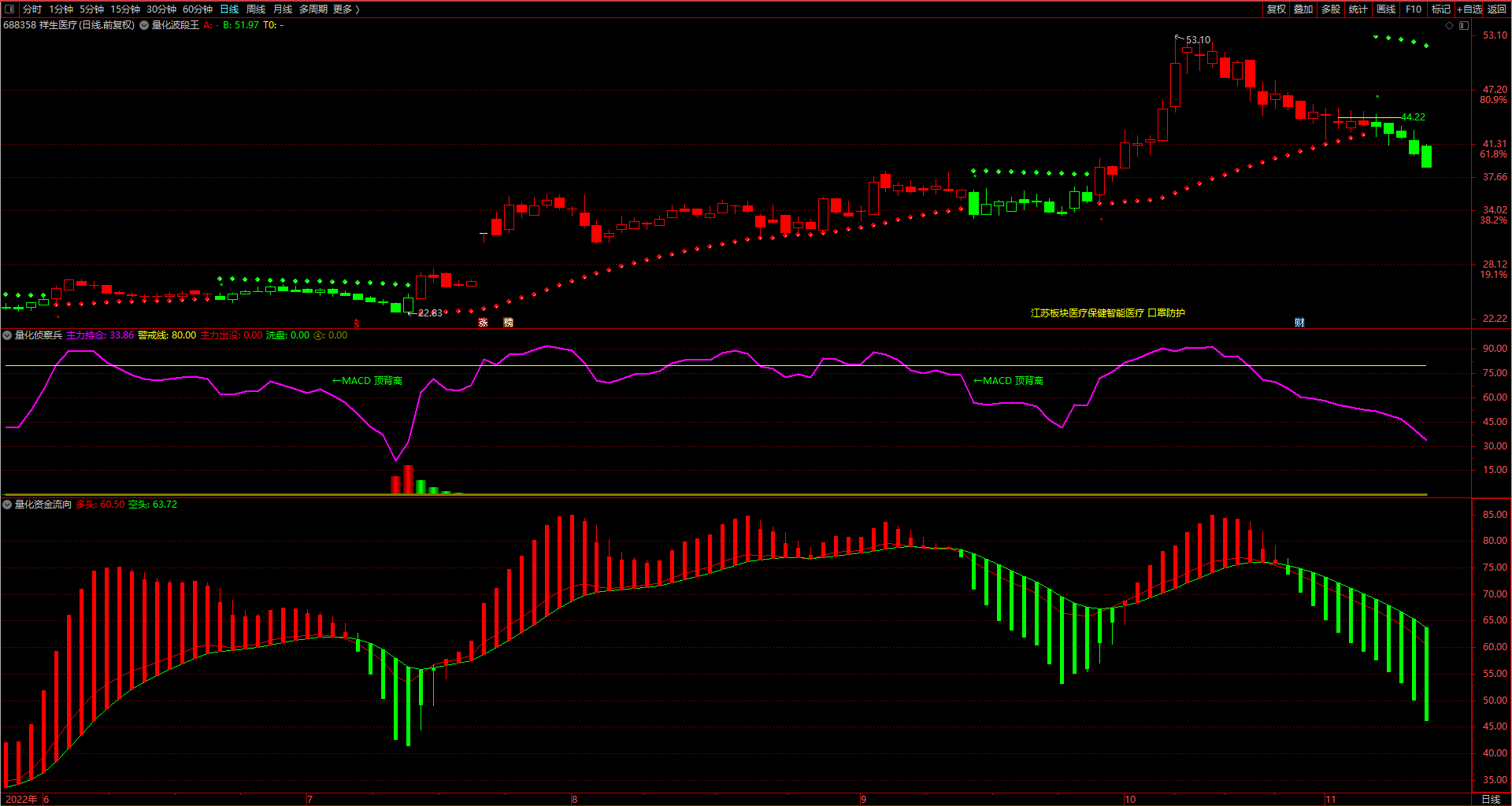Click the 返回 back button
The image size is (1512, 806).
(1497, 9)
